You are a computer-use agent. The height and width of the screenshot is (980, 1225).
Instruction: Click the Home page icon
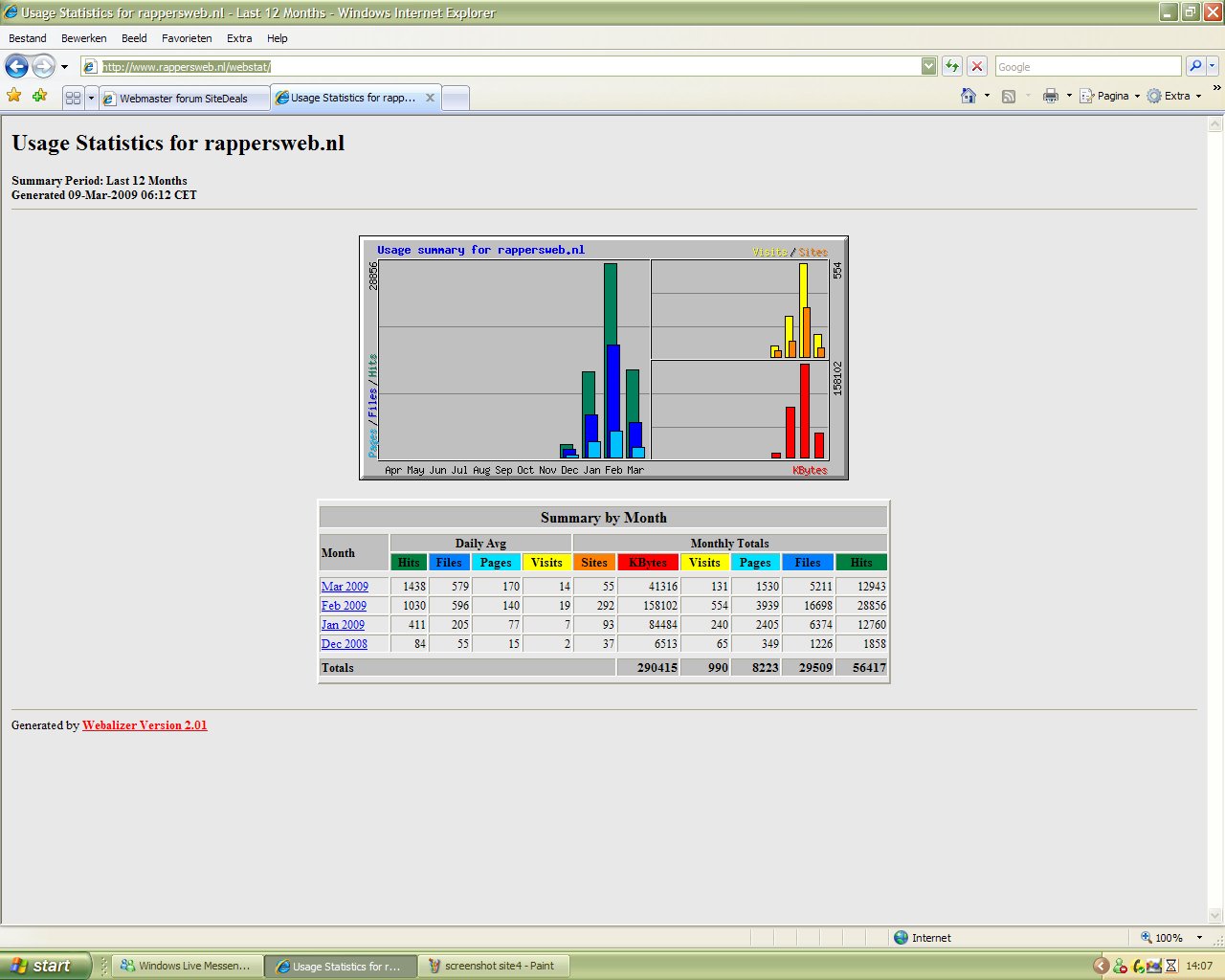click(x=969, y=96)
